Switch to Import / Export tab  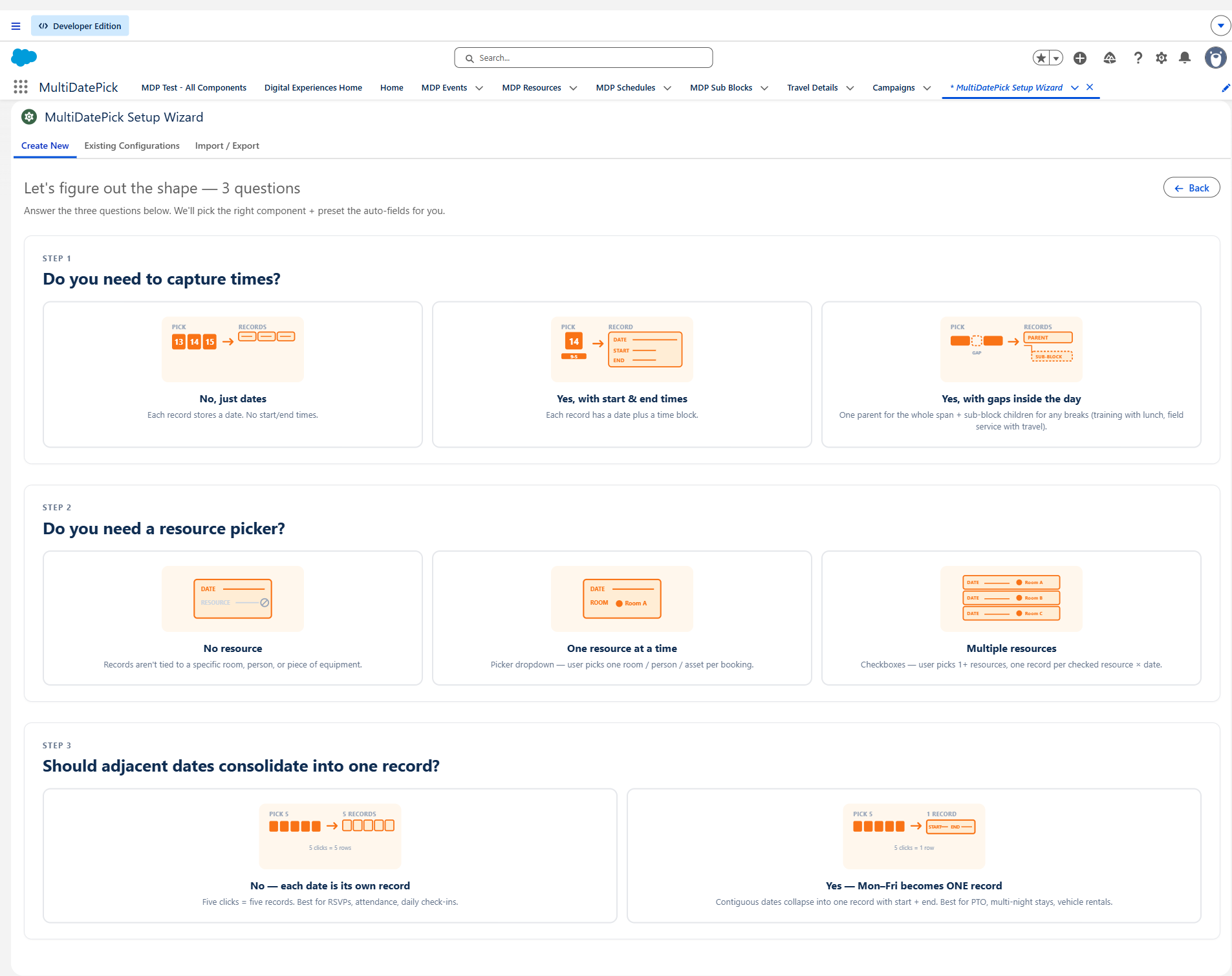pyautogui.click(x=227, y=146)
